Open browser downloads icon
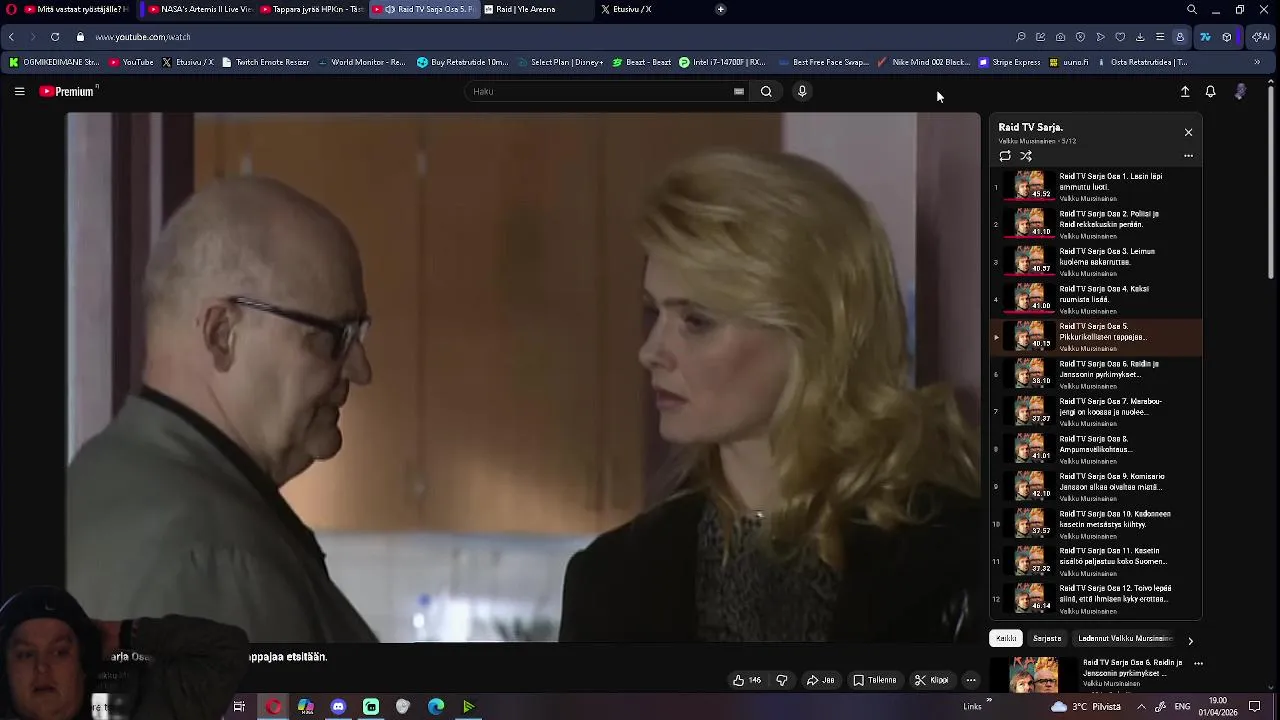 coord(1140,37)
